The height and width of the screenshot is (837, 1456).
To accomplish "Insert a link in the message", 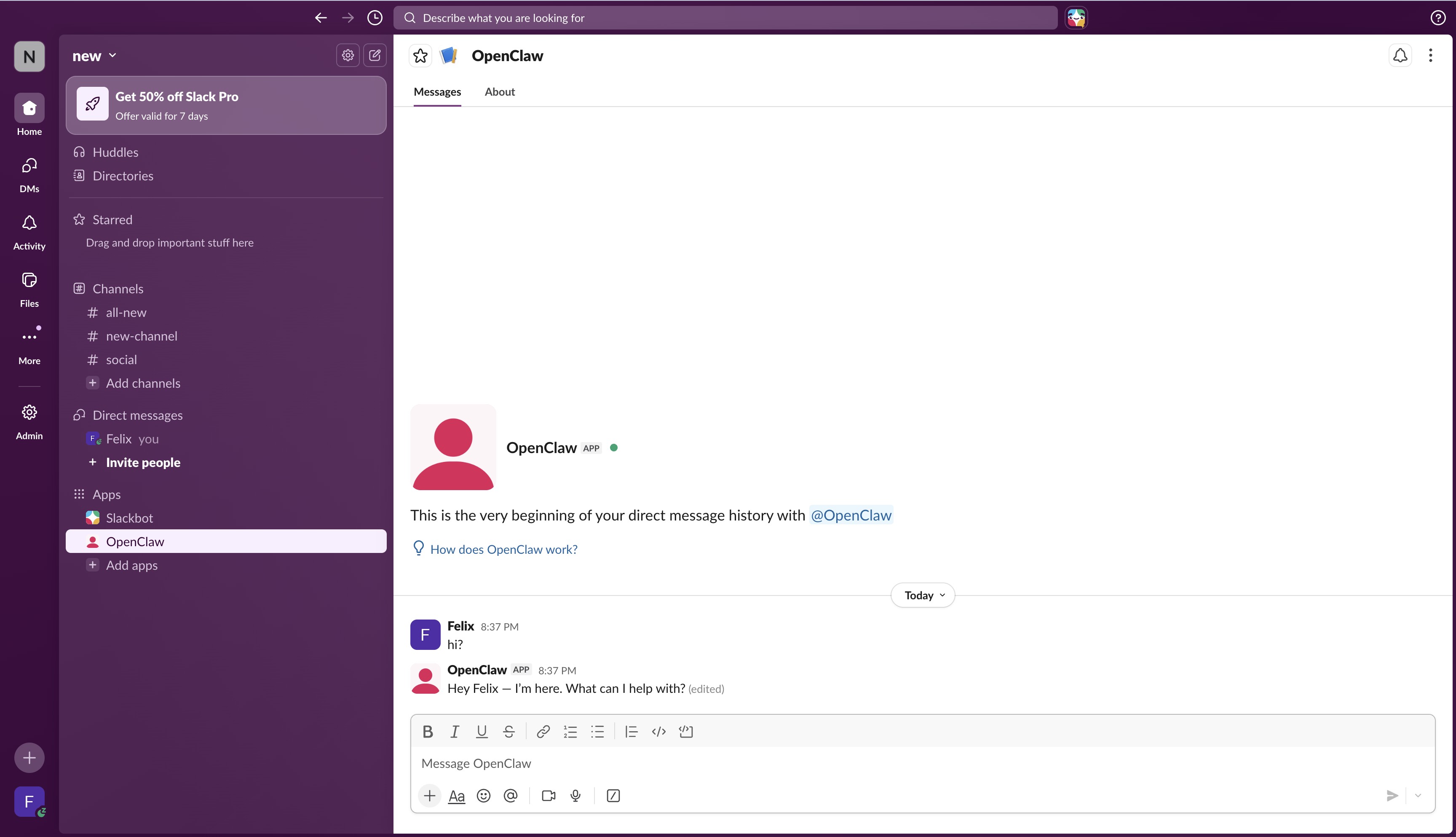I will [x=543, y=731].
